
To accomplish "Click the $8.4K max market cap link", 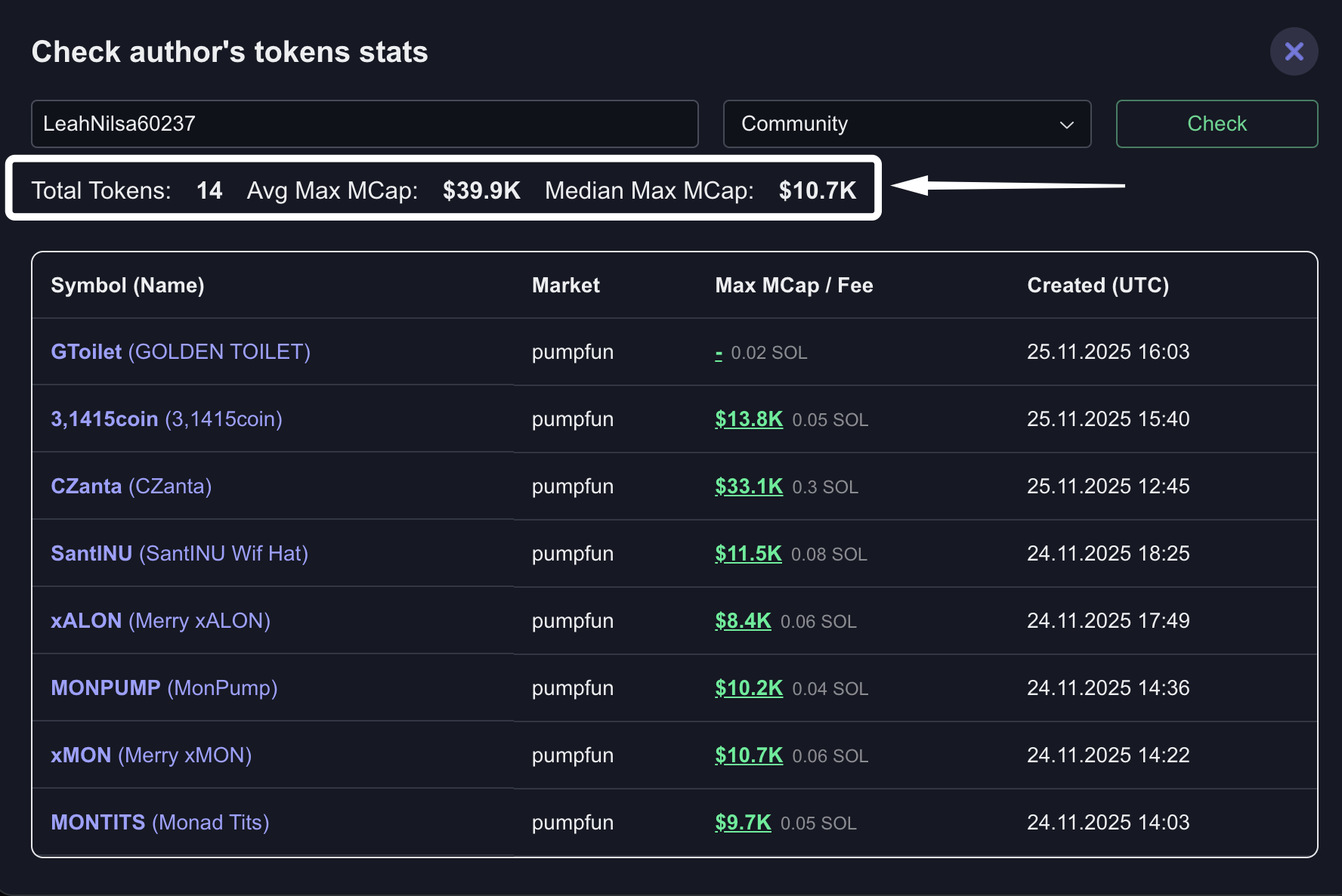I will (742, 621).
